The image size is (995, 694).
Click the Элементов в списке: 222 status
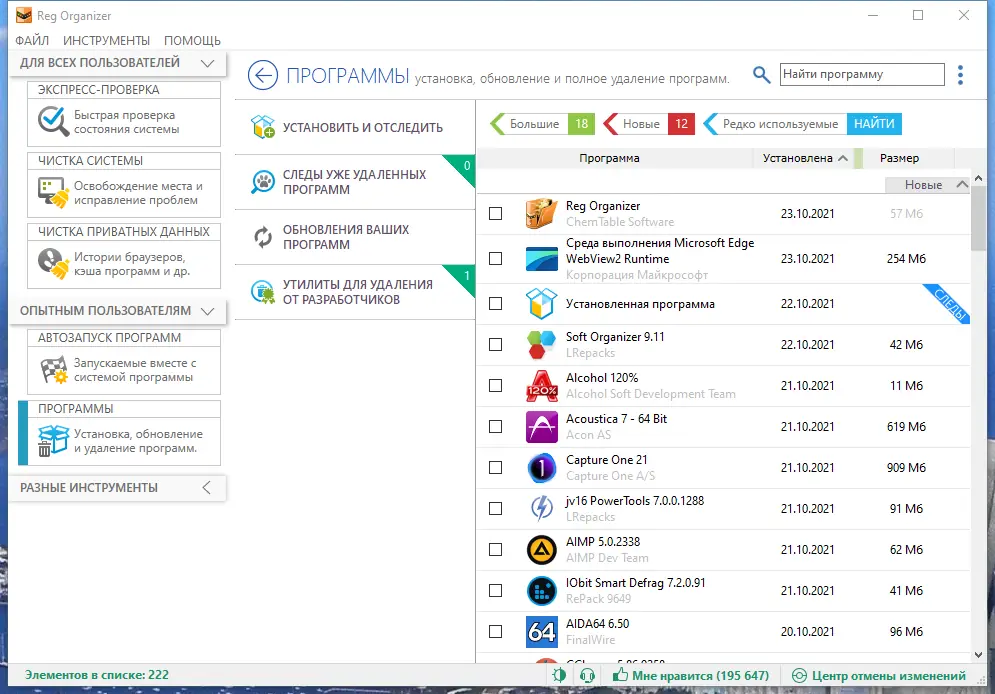point(96,675)
